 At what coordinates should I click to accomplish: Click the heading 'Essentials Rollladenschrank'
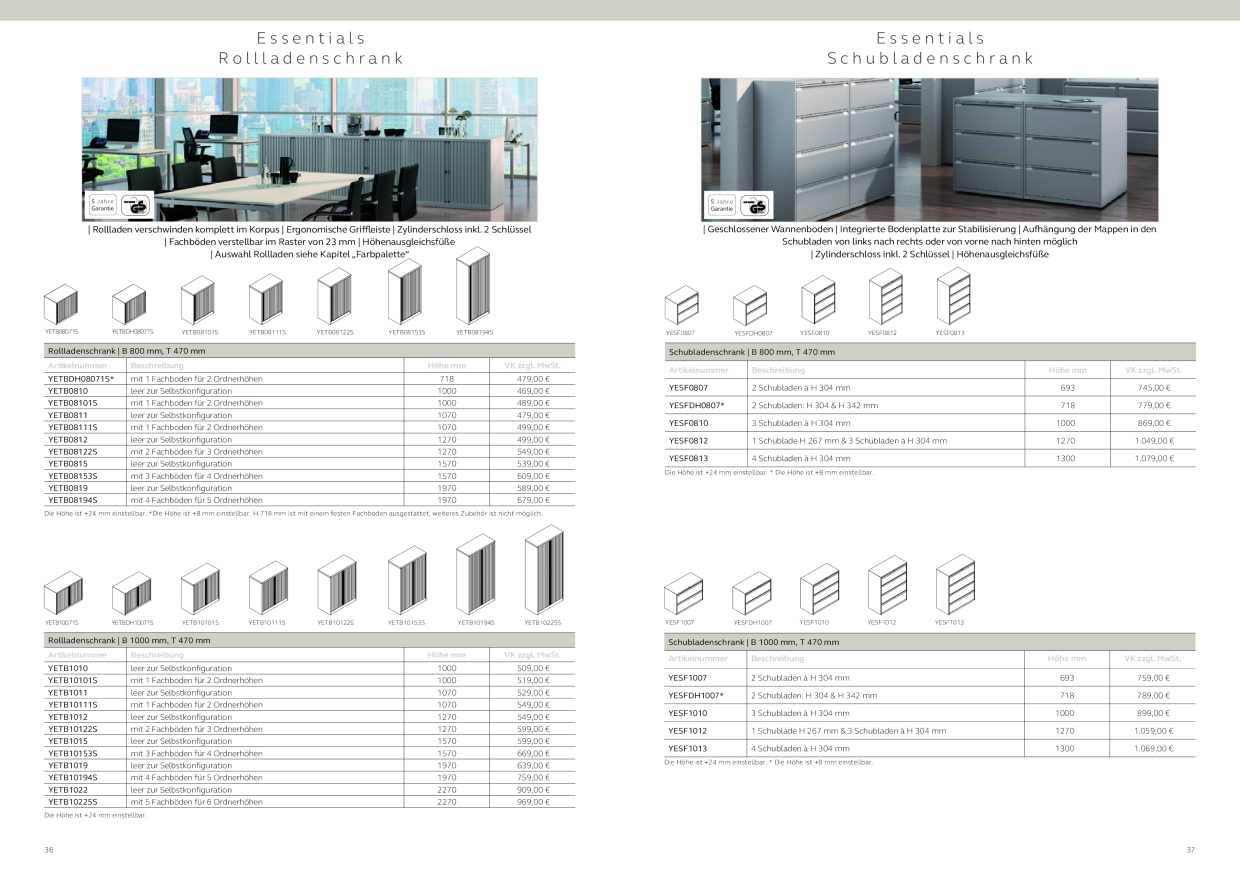click(x=311, y=48)
